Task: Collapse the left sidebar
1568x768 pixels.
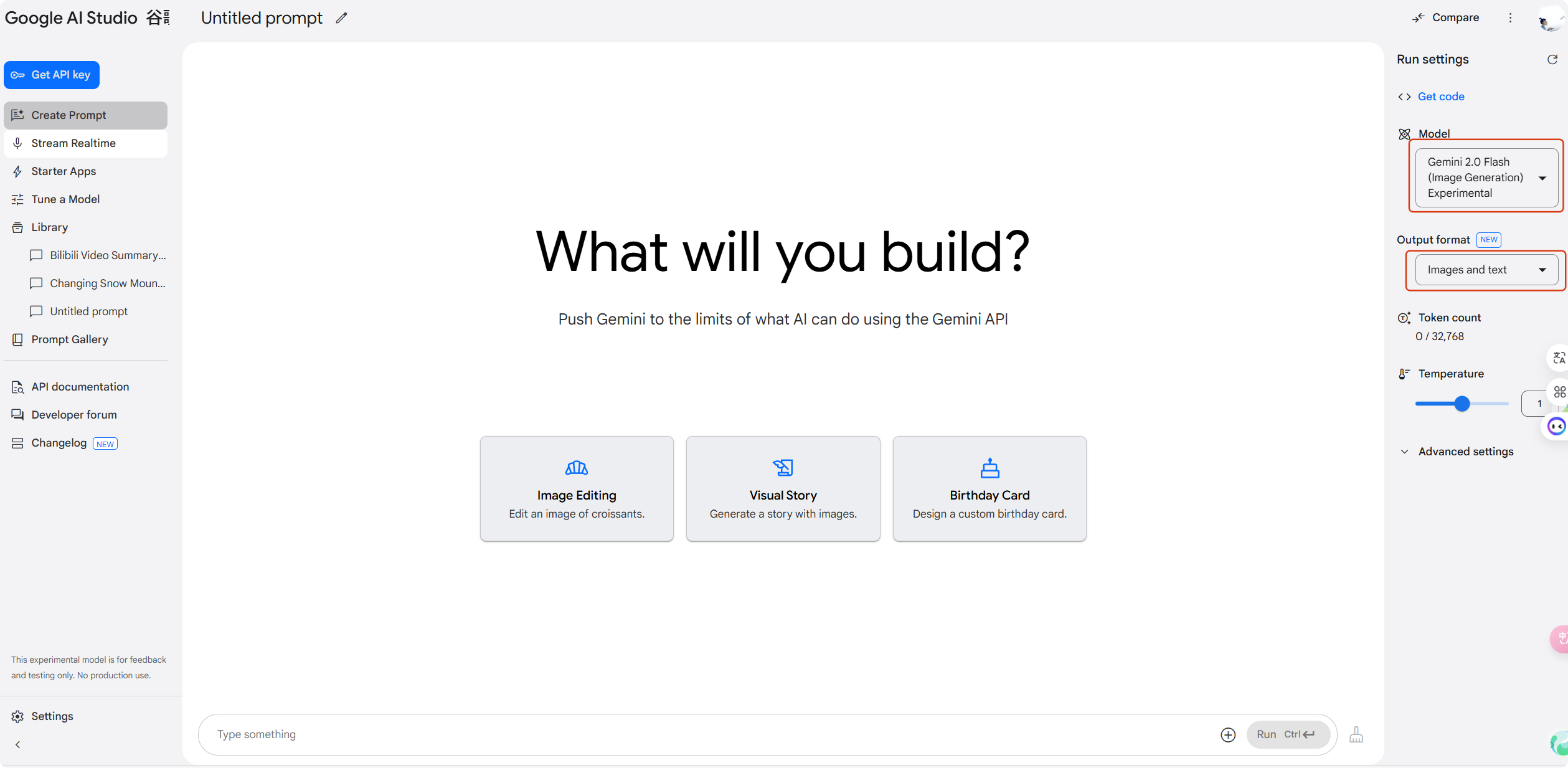Action: point(17,744)
